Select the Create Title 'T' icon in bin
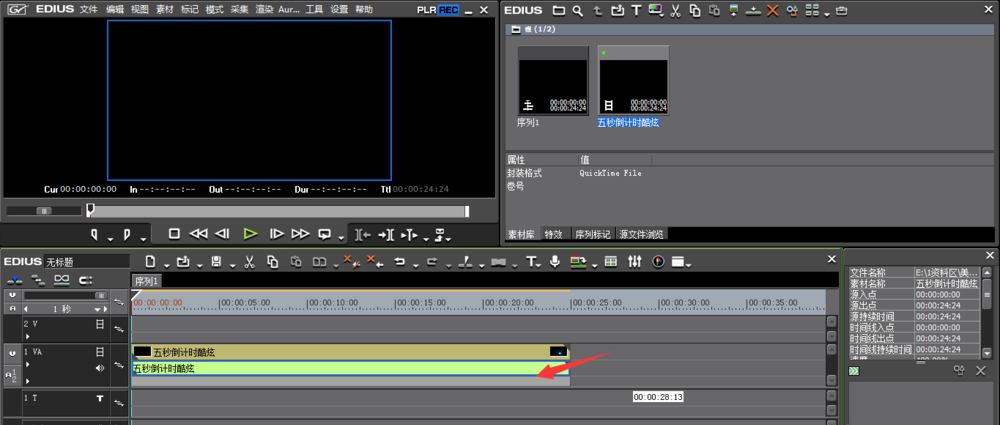This screenshot has width=1000, height=425. 635,10
